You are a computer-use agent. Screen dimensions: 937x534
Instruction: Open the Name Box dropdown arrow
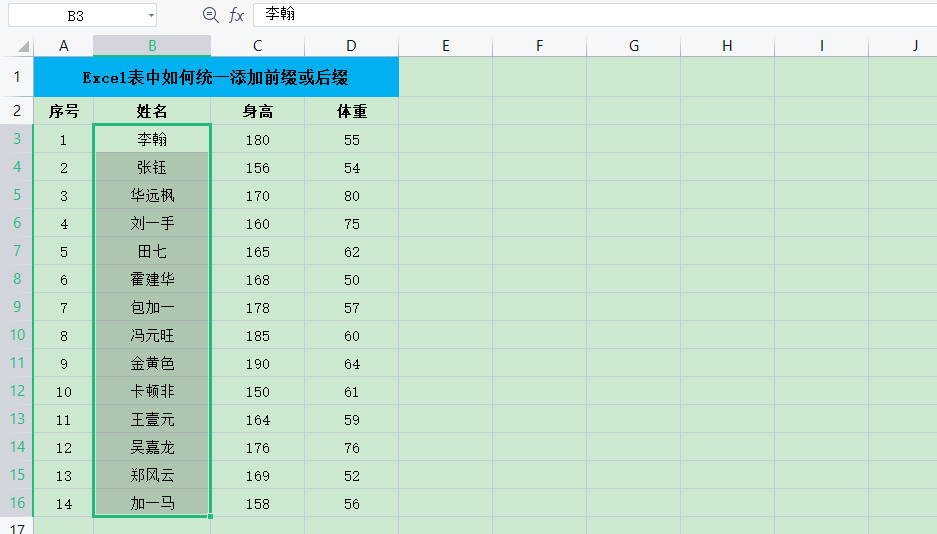tap(151, 16)
